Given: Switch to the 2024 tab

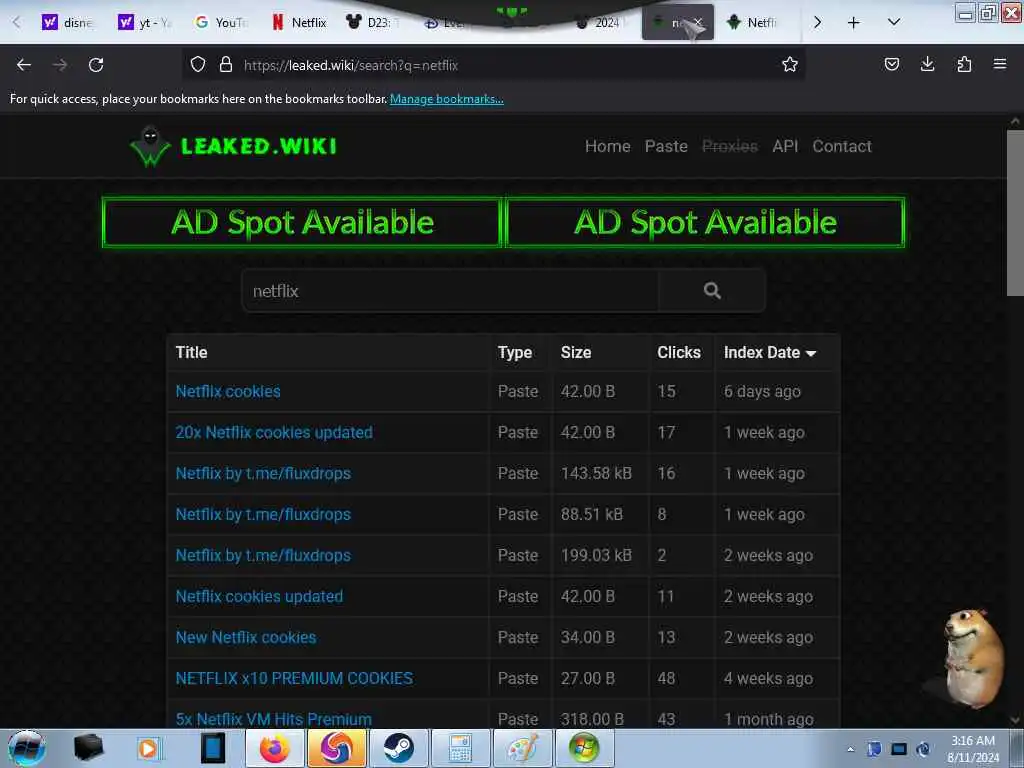Looking at the screenshot, I should click(600, 23).
